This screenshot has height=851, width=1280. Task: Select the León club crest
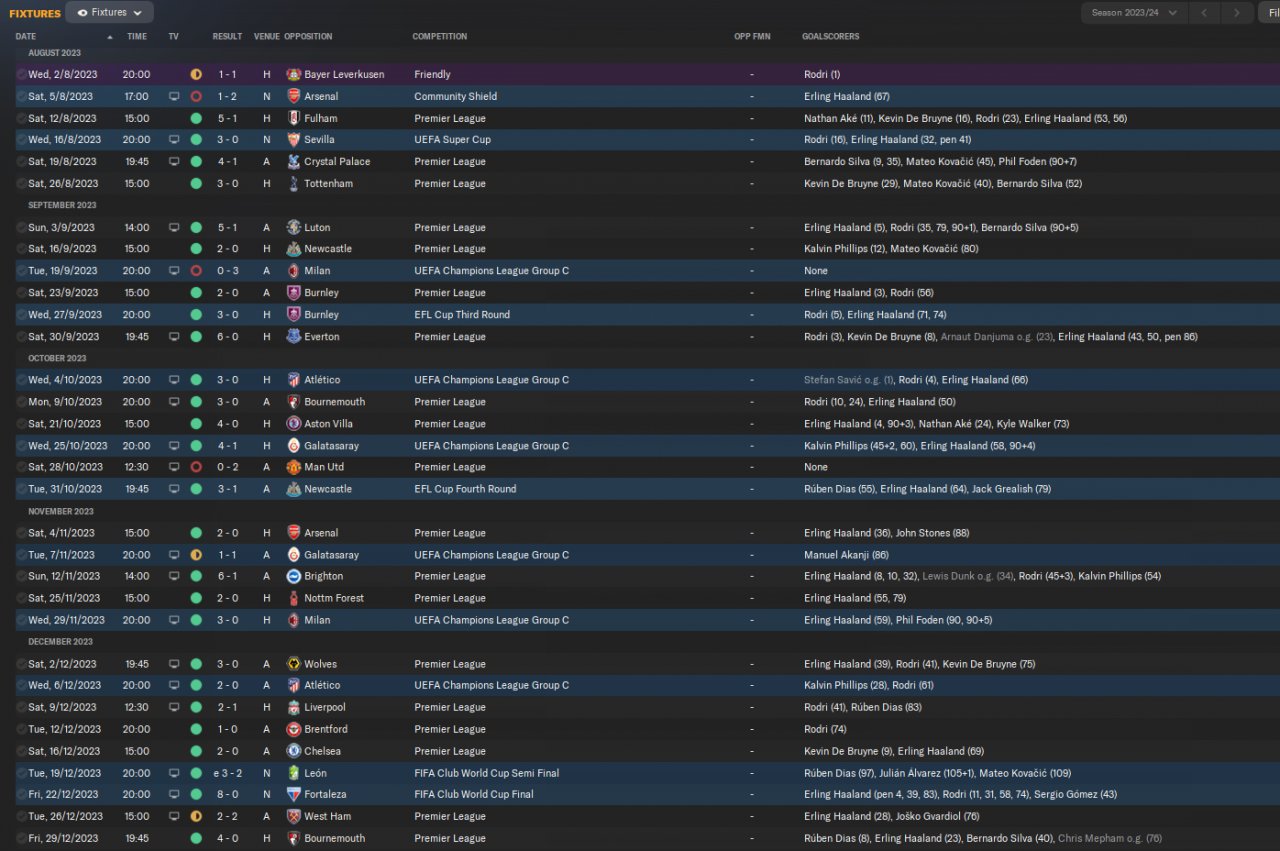[294, 773]
